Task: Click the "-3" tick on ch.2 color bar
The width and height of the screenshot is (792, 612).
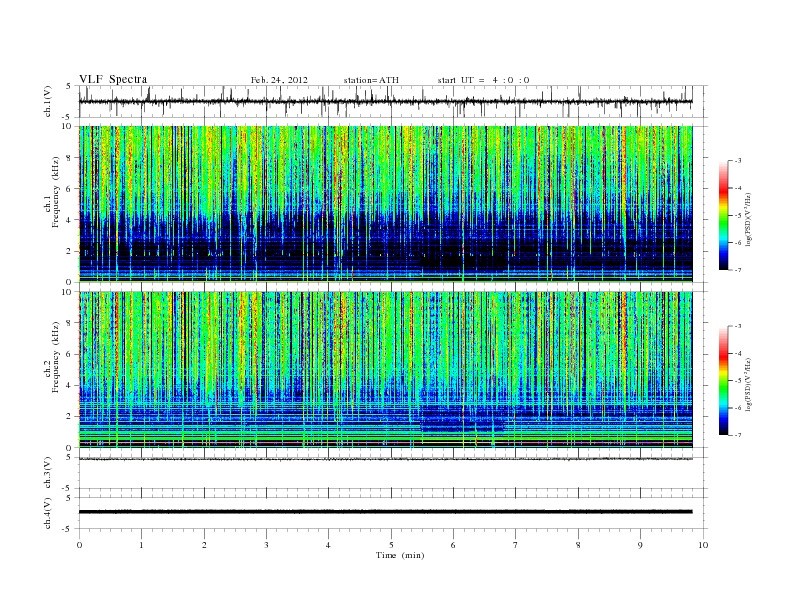Action: pos(737,326)
